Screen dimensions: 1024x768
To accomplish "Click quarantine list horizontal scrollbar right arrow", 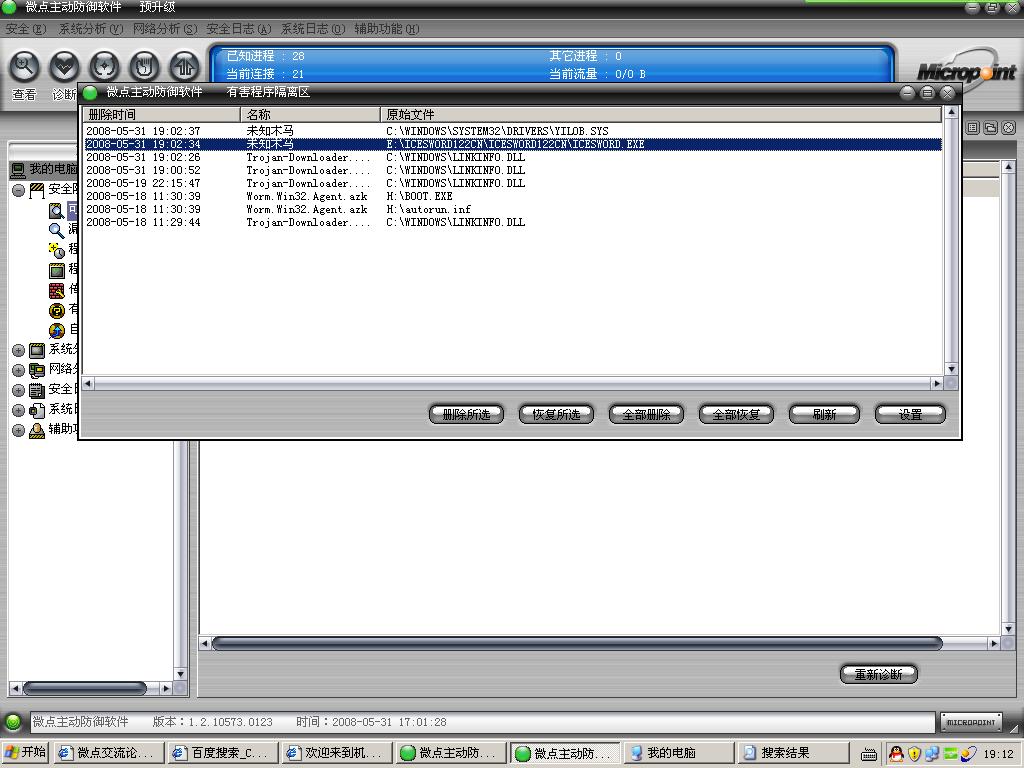I will point(937,383).
